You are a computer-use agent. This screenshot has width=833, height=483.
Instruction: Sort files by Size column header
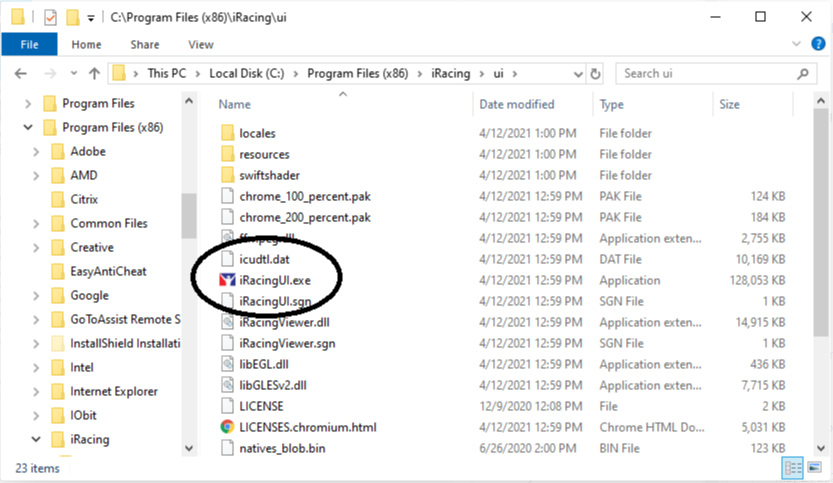(x=729, y=104)
